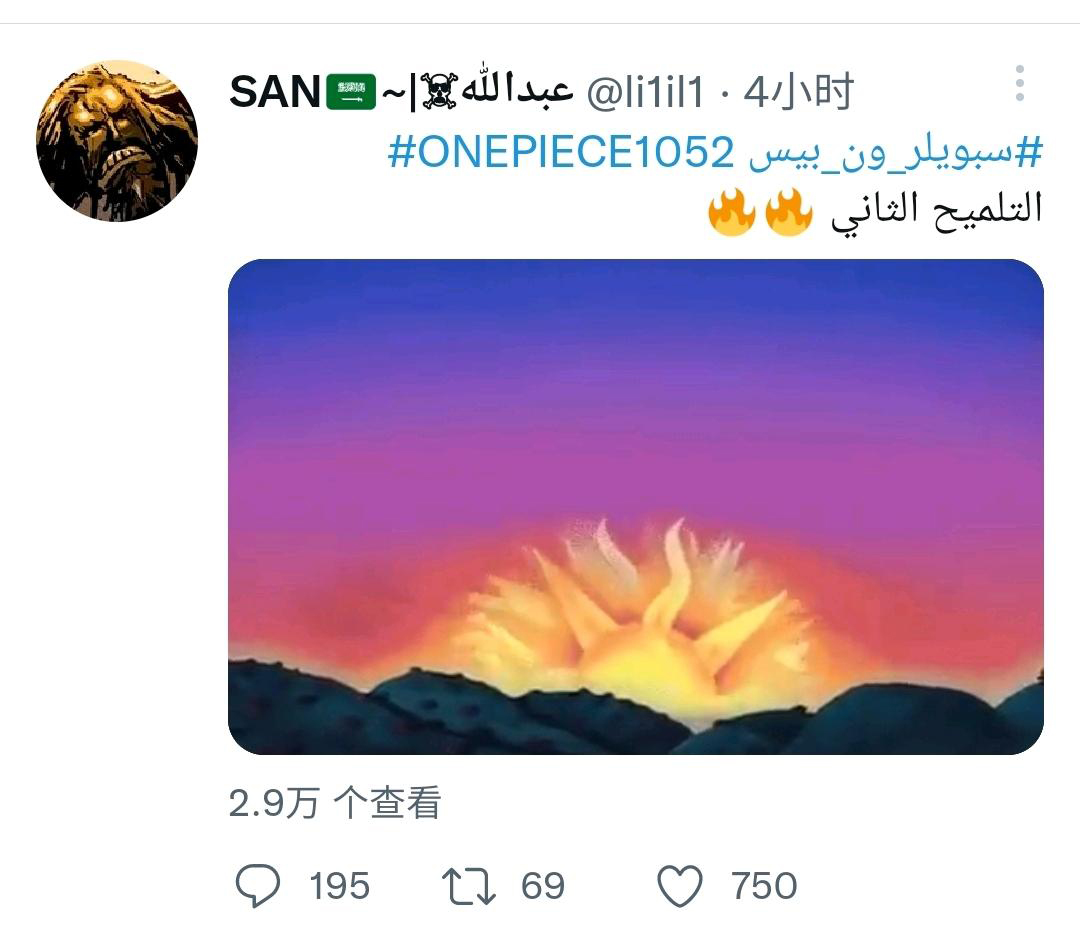The image size is (1080, 935).
Task: Click the @li1il1 username handle
Action: tap(645, 92)
